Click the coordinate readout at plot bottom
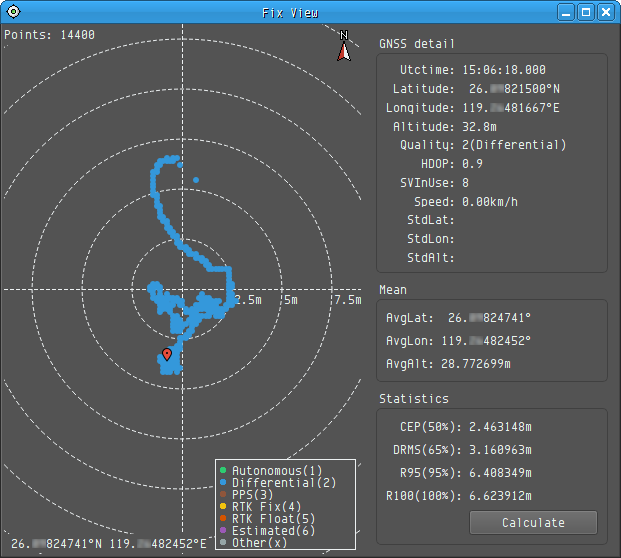621x558 pixels. click(x=109, y=544)
